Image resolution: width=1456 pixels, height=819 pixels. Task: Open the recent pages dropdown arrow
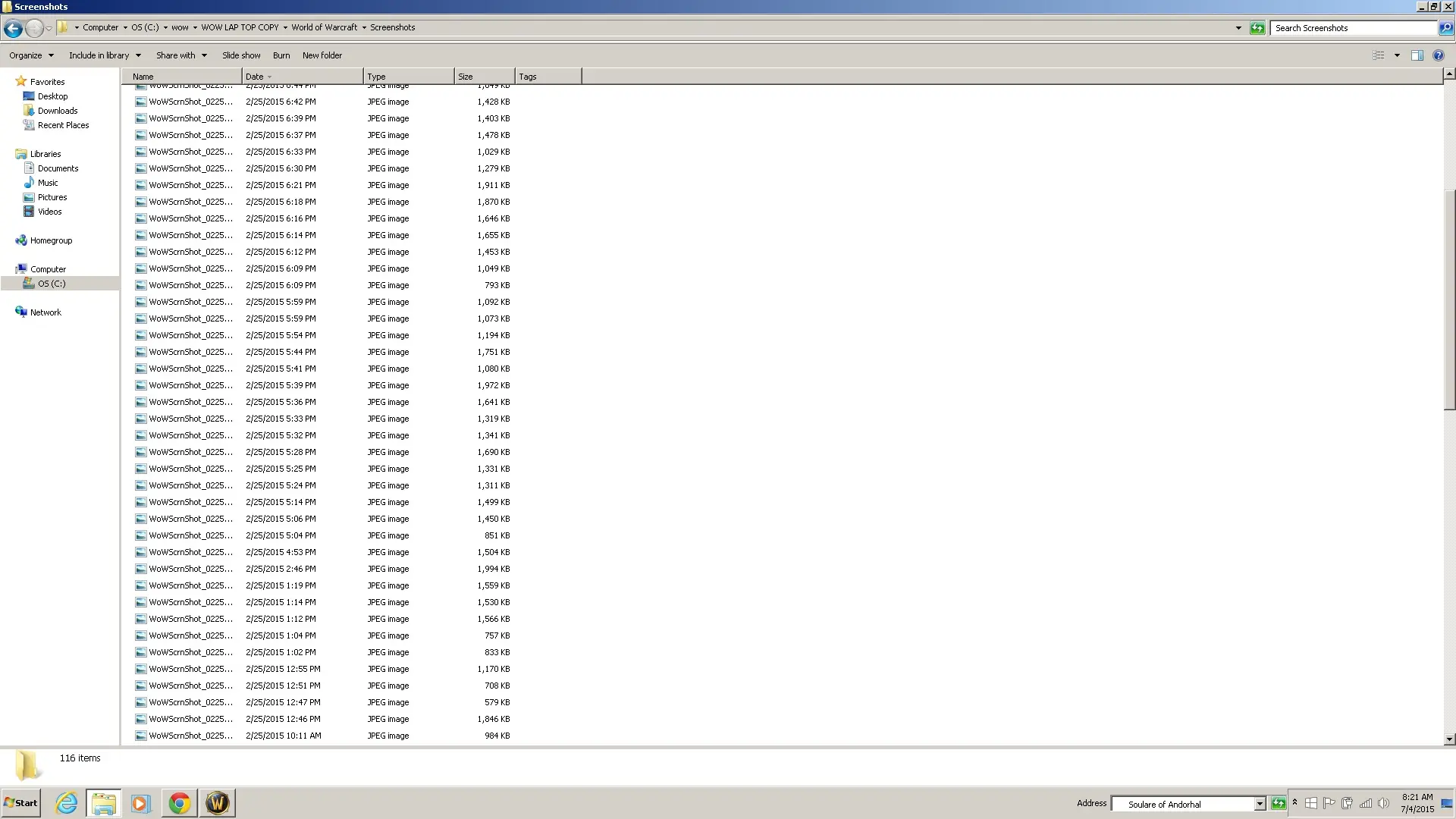(49, 28)
